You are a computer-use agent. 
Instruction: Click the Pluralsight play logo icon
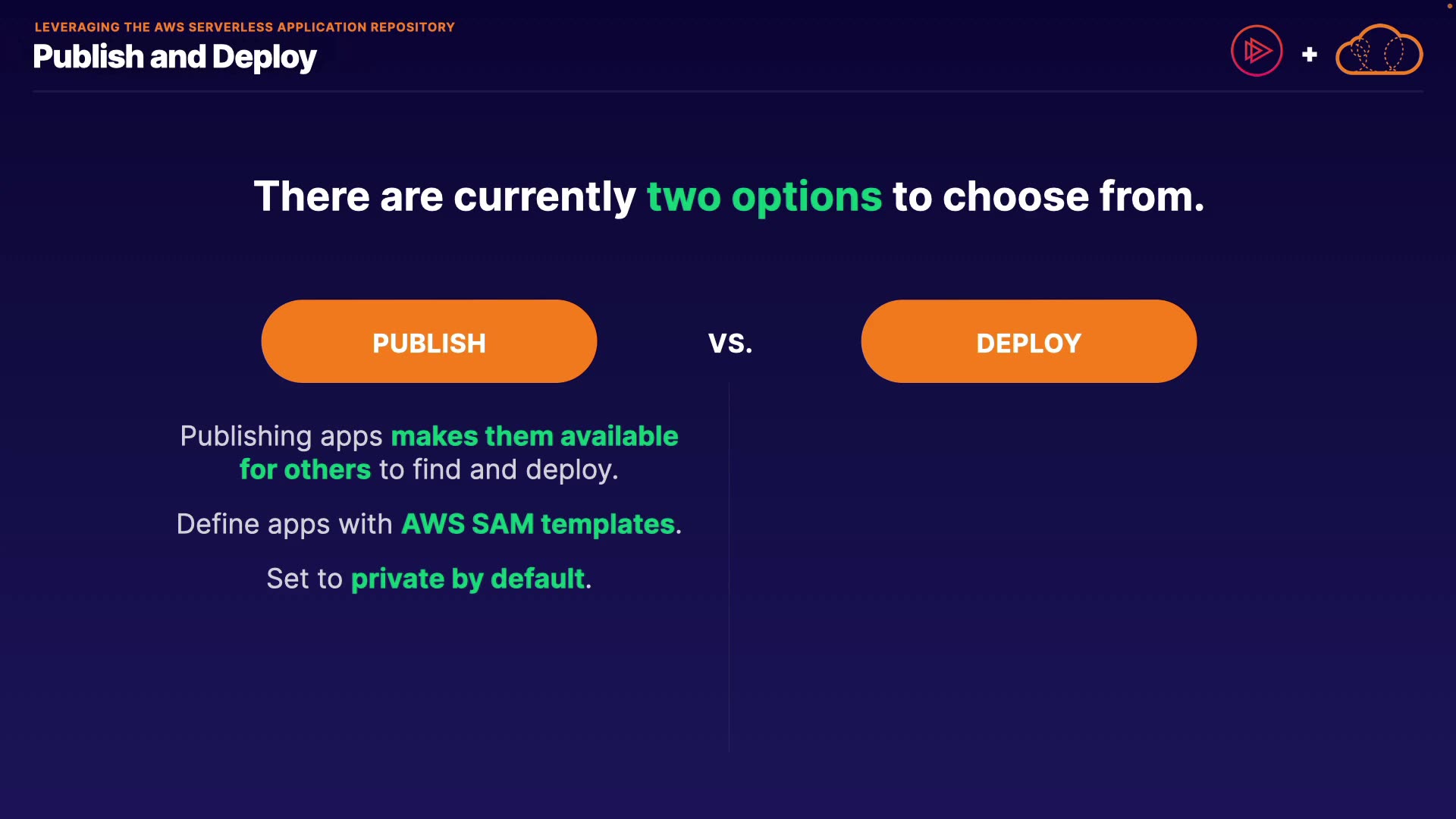click(1257, 52)
